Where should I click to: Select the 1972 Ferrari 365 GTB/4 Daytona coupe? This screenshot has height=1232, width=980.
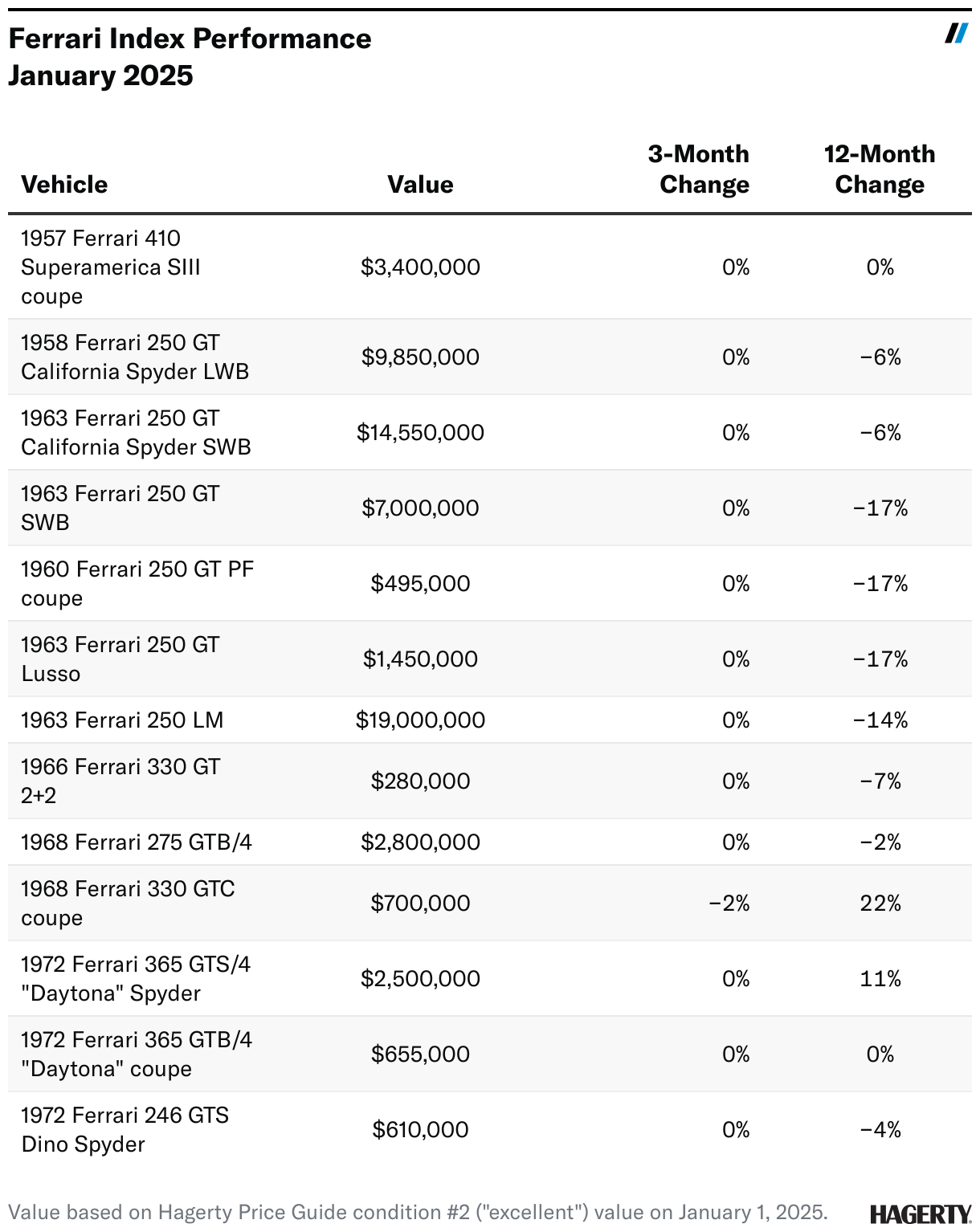tap(137, 1055)
